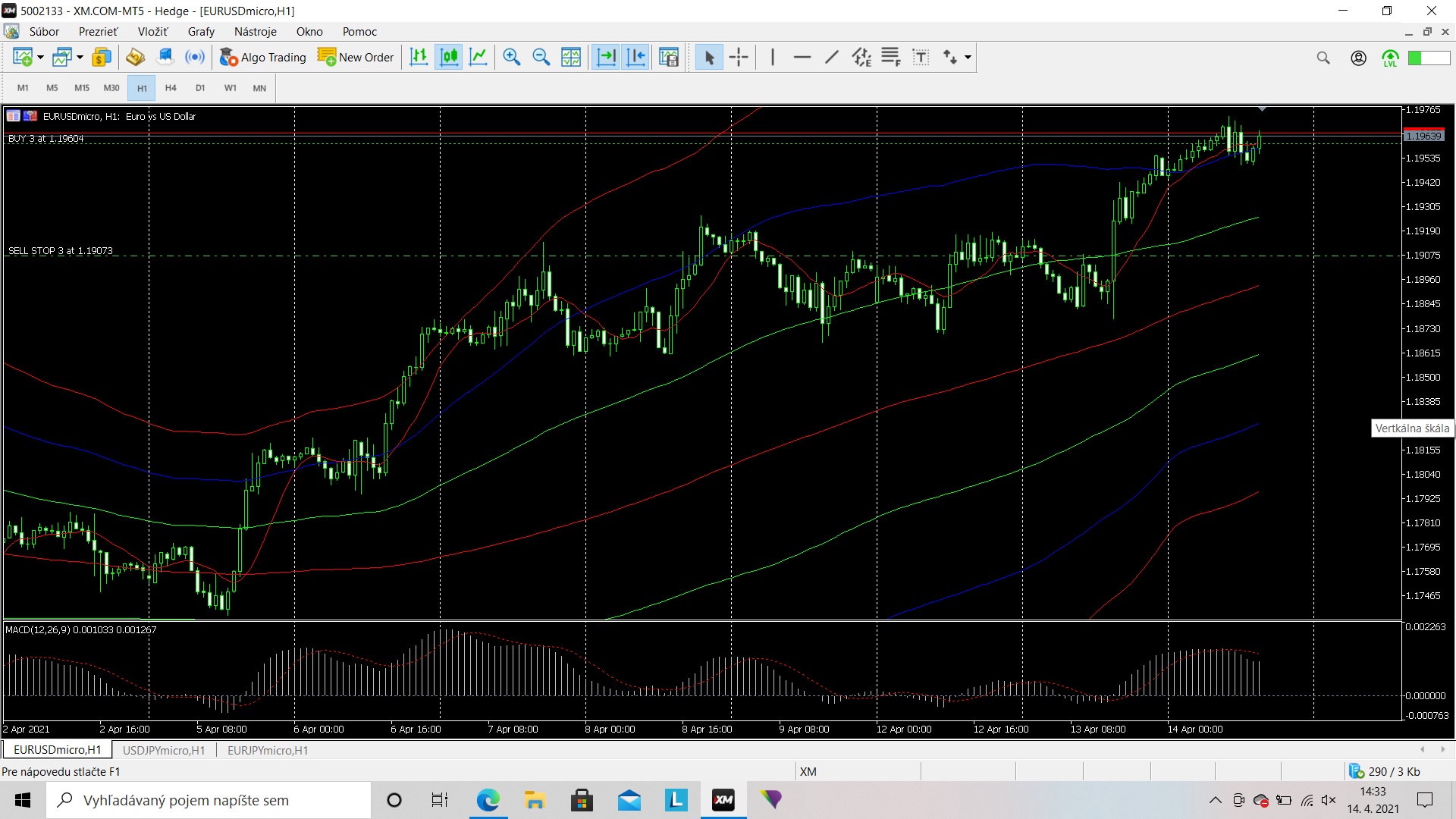The height and width of the screenshot is (819, 1456).
Task: Click the New Order button
Action: click(x=356, y=57)
